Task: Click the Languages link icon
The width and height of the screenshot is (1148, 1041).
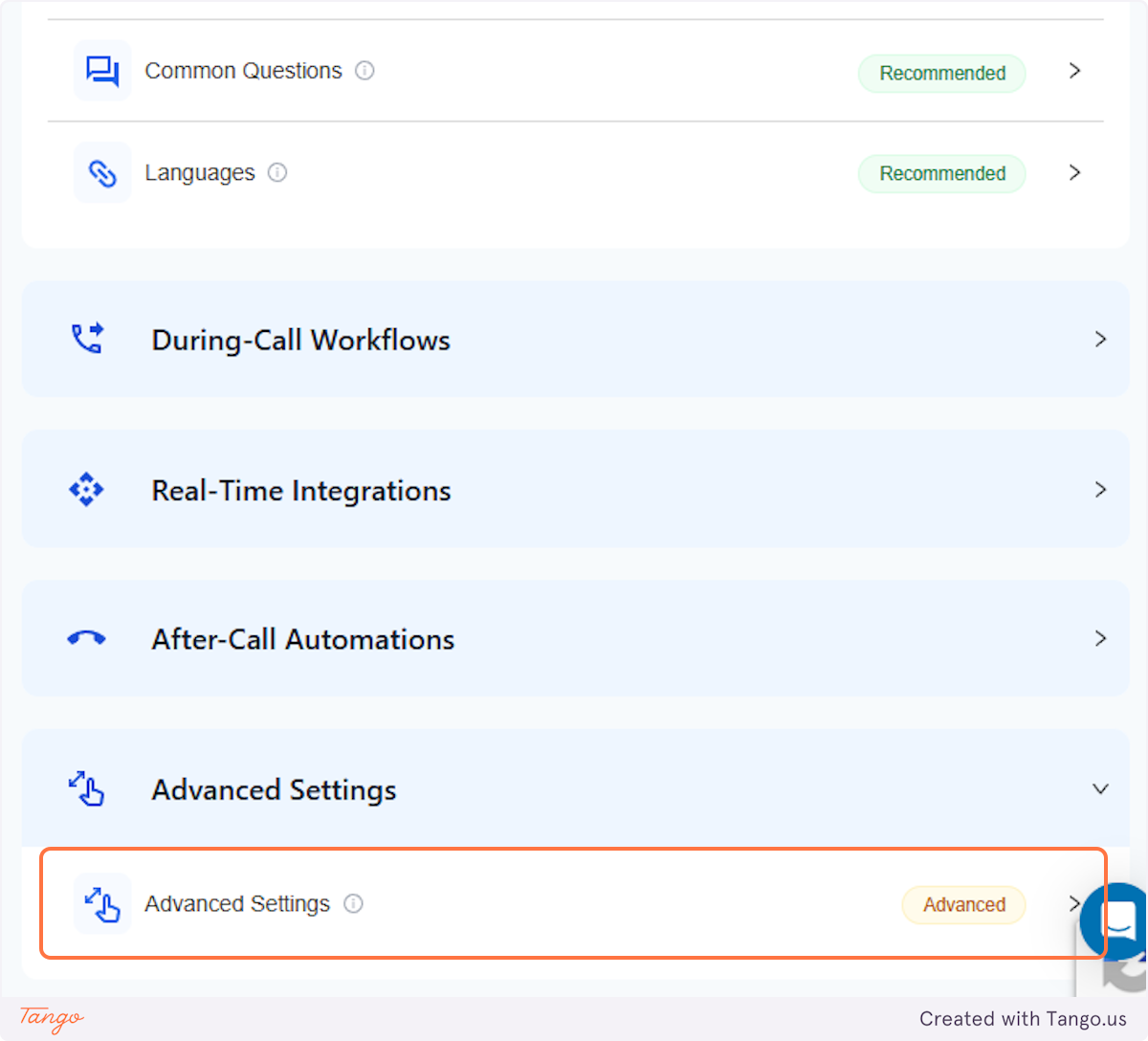Action: (x=102, y=172)
